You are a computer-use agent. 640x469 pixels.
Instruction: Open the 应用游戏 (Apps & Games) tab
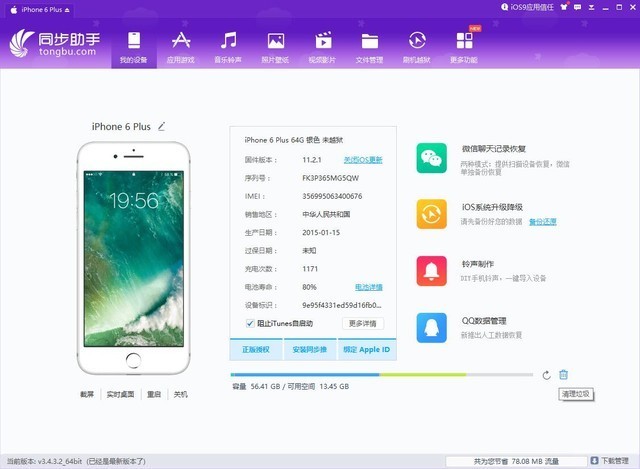(180, 47)
